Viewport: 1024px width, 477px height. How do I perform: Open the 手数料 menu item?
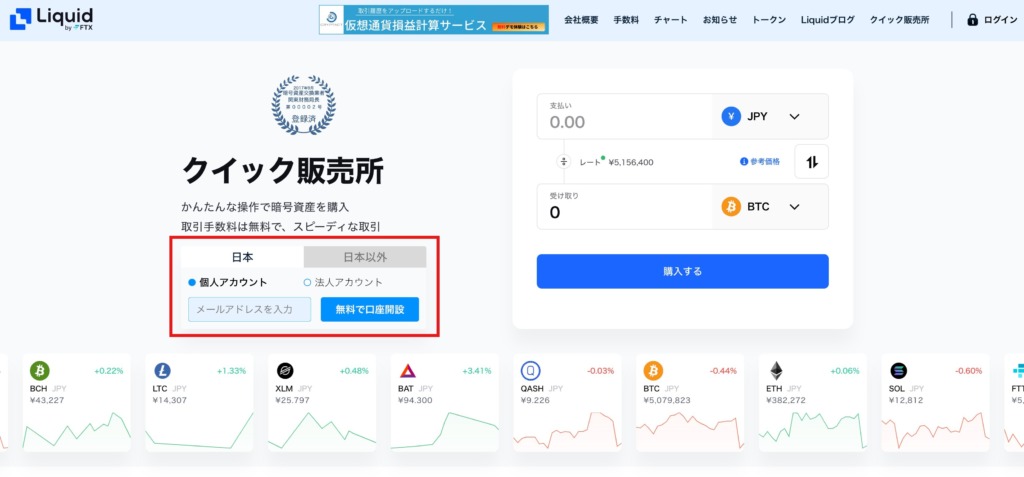pos(626,20)
